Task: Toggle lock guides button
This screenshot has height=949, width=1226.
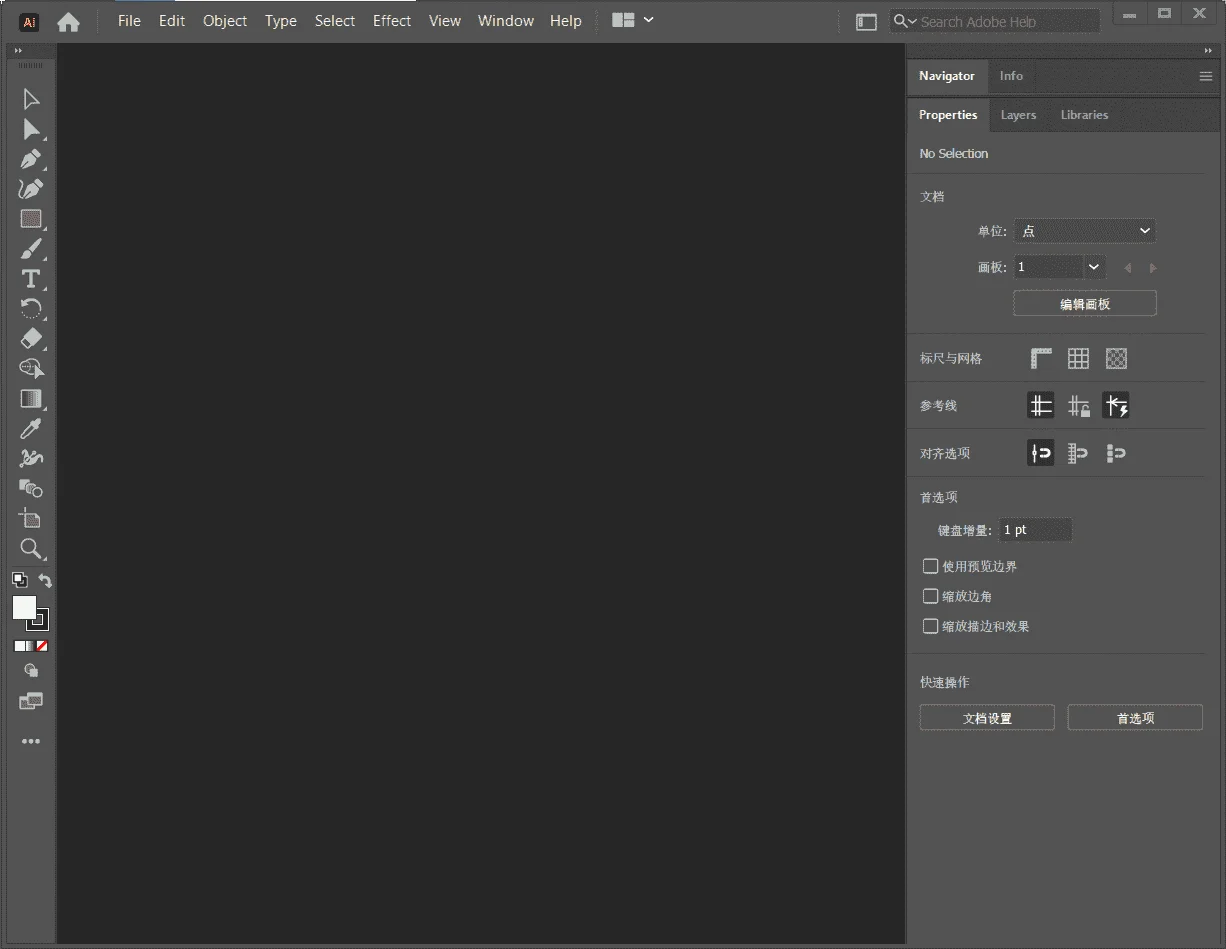Action: [1078, 405]
